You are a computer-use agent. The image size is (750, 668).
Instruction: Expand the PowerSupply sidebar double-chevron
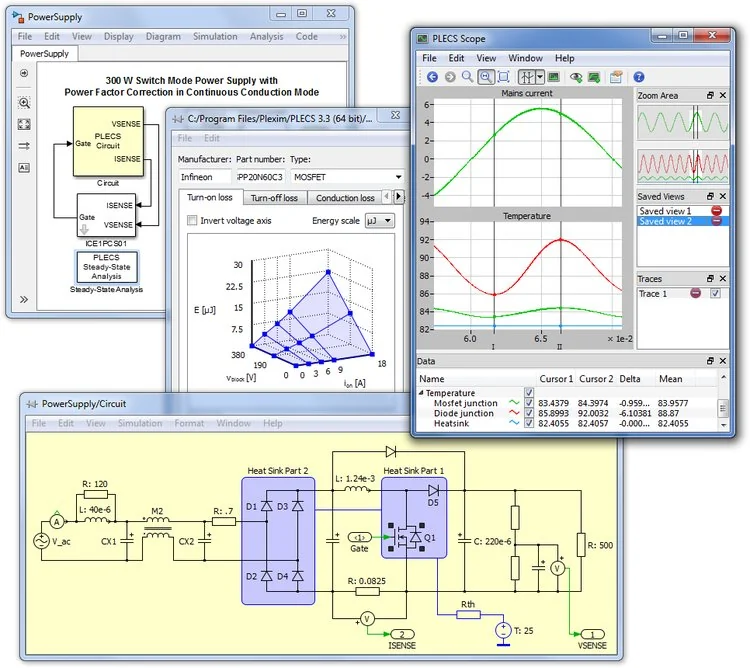[24, 299]
